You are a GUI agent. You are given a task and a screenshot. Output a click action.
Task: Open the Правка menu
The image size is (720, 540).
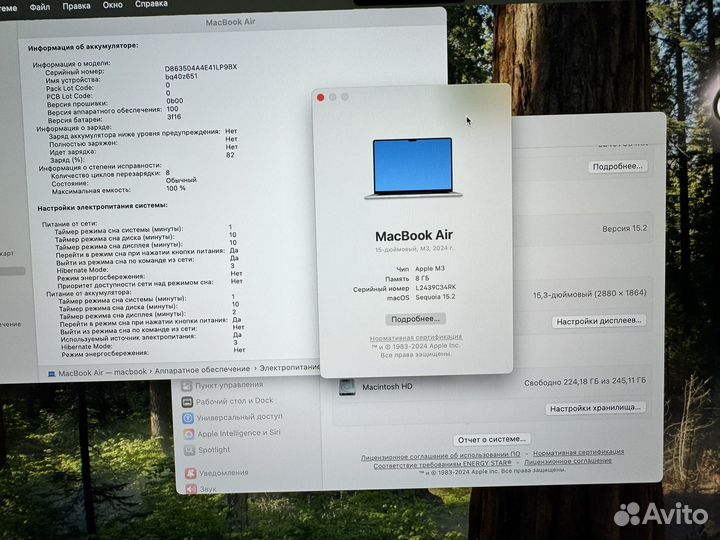[76, 6]
